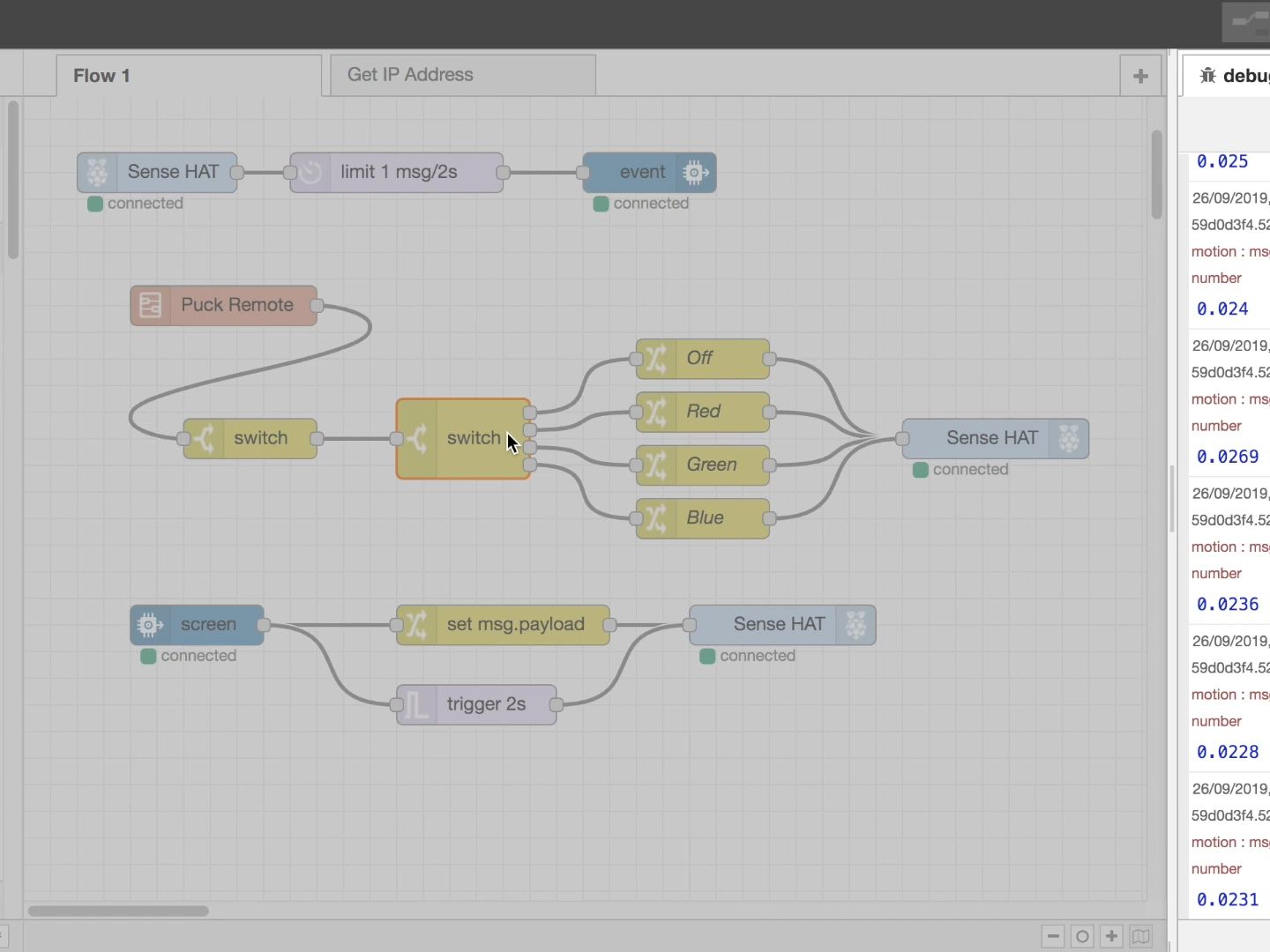Click the debug value 0.0236

pyautogui.click(x=1228, y=605)
